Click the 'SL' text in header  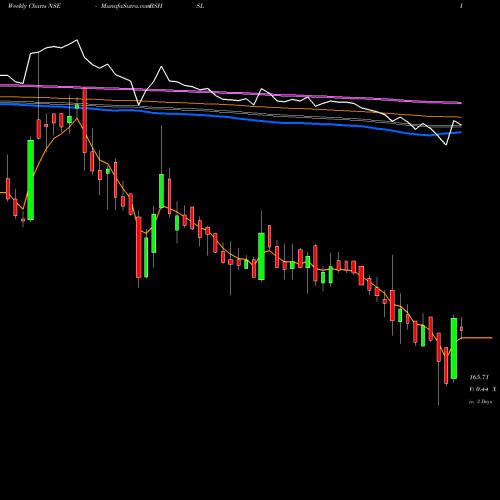(200, 6)
